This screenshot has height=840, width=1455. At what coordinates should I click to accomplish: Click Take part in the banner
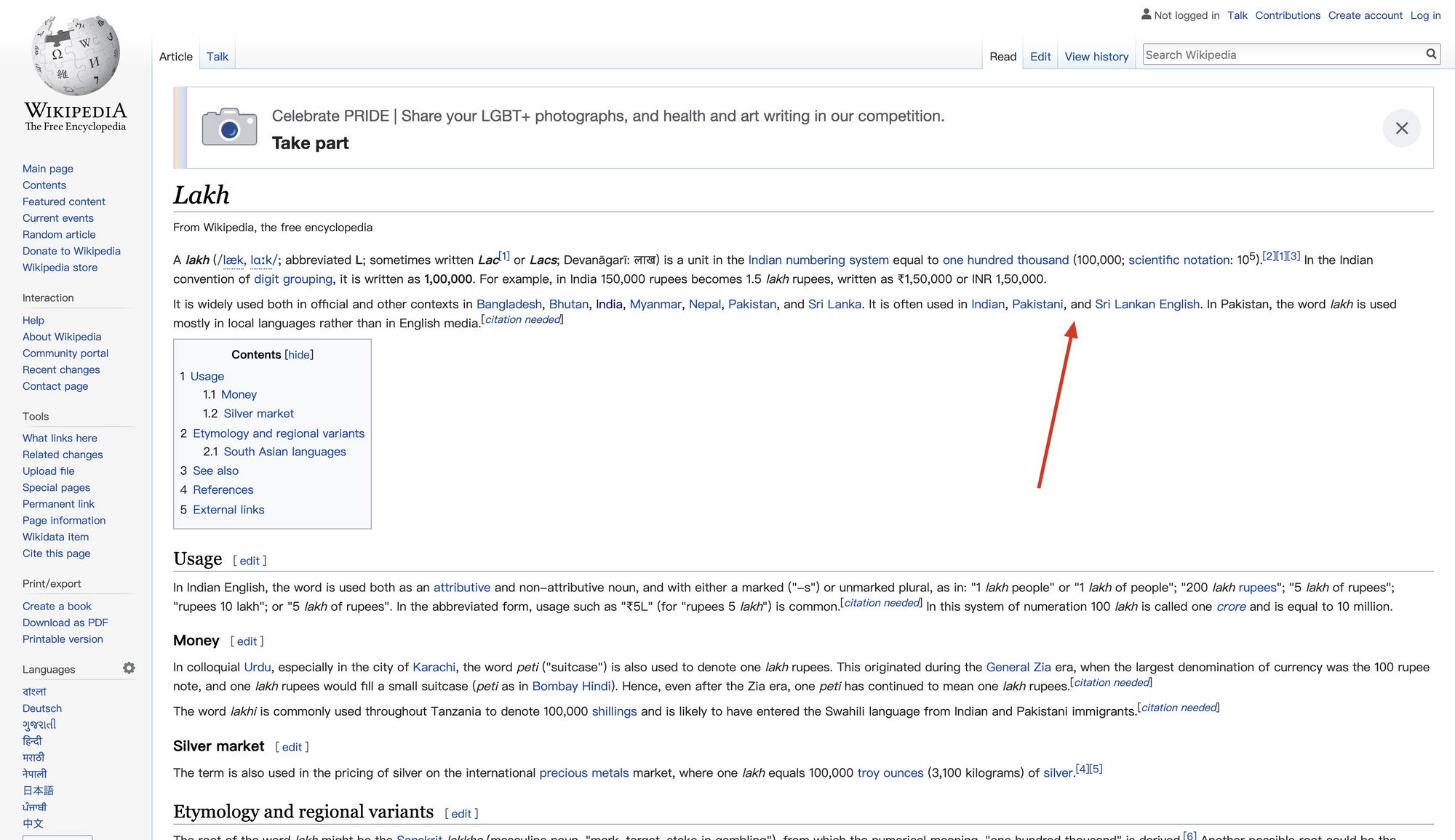pyautogui.click(x=310, y=143)
